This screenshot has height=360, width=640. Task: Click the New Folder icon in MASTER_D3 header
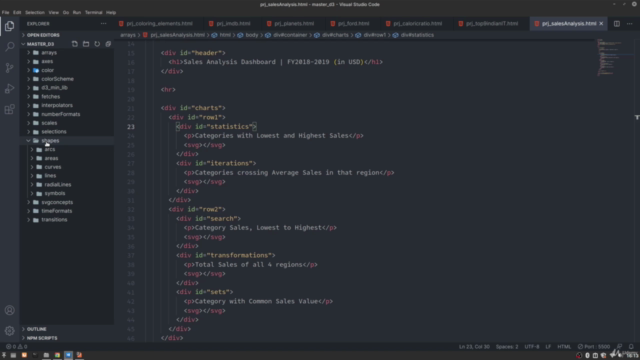click(x=86, y=44)
